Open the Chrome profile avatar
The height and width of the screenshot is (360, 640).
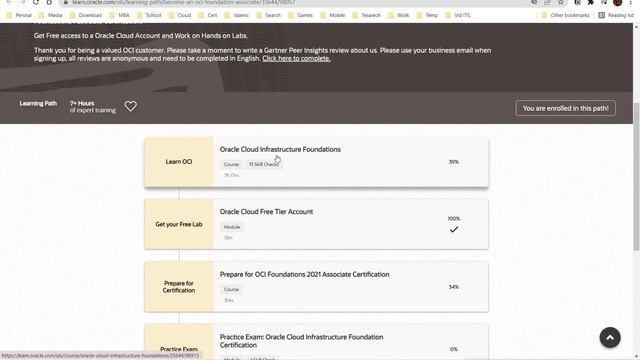(618, 2)
